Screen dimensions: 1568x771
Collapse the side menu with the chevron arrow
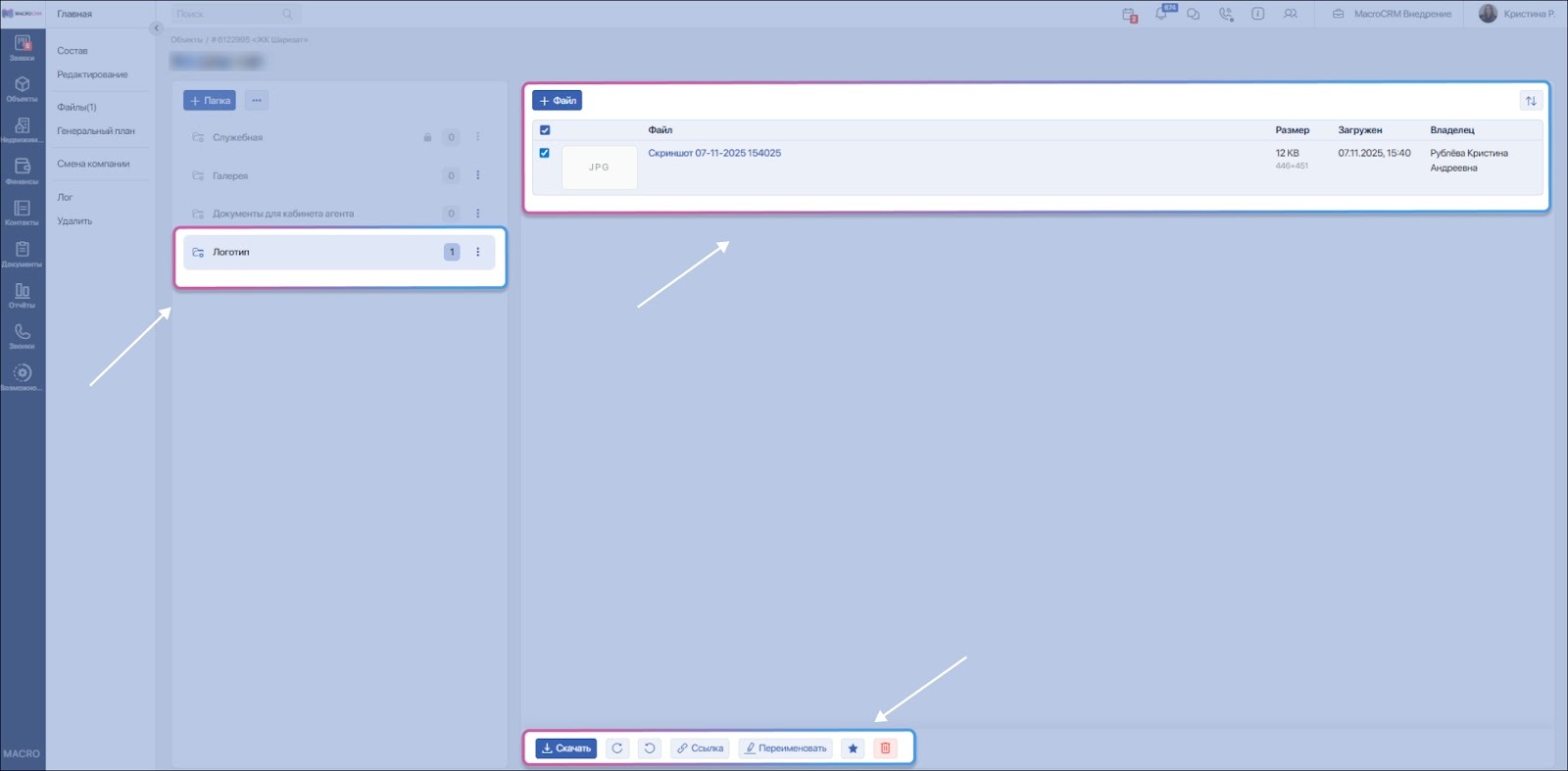pyautogui.click(x=156, y=28)
